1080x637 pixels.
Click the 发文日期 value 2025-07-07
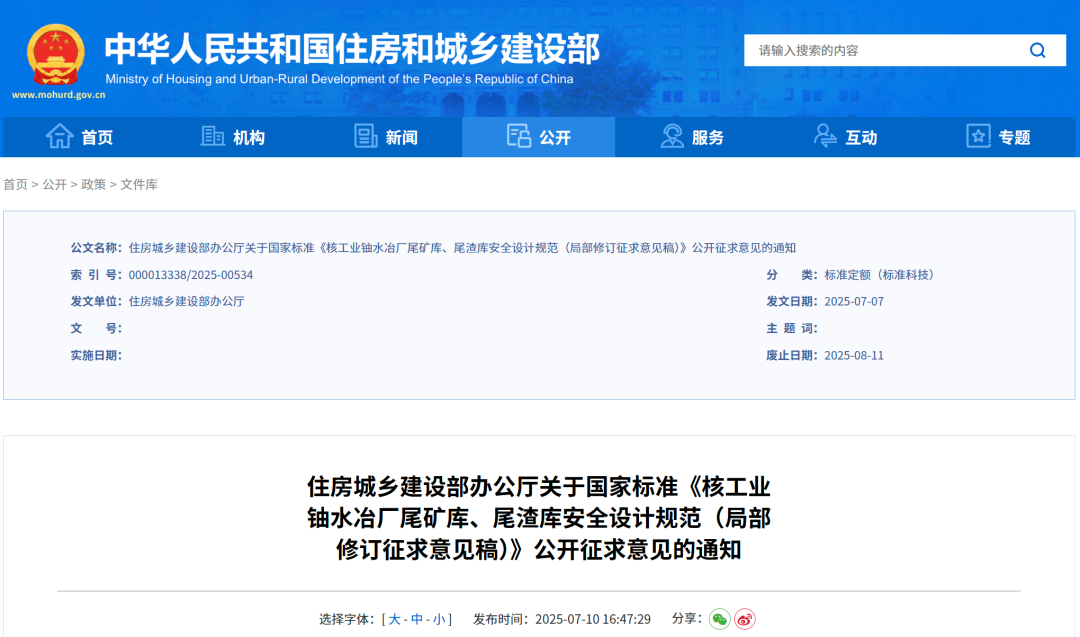point(854,302)
